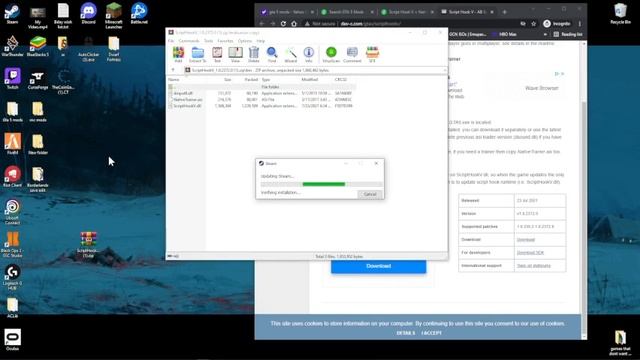640x360 pixels.
Task: Open the Recycle Bin on the desktop
Action: pyautogui.click(x=620, y=13)
